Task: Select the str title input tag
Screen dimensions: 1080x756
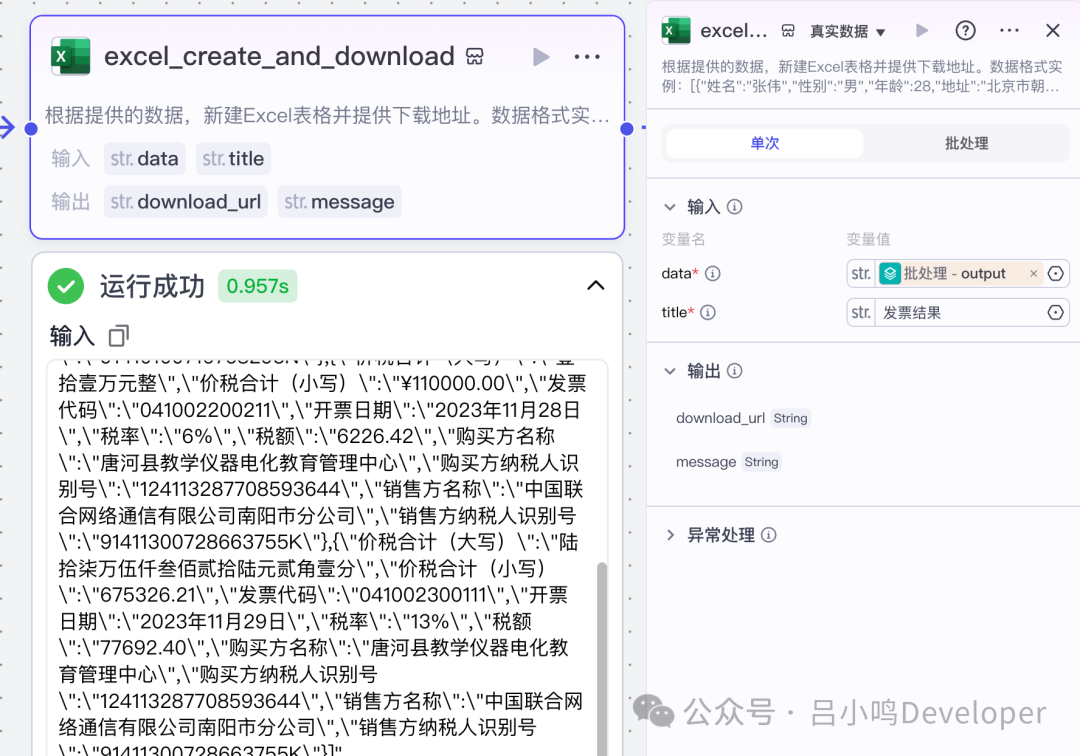Action: point(233,159)
